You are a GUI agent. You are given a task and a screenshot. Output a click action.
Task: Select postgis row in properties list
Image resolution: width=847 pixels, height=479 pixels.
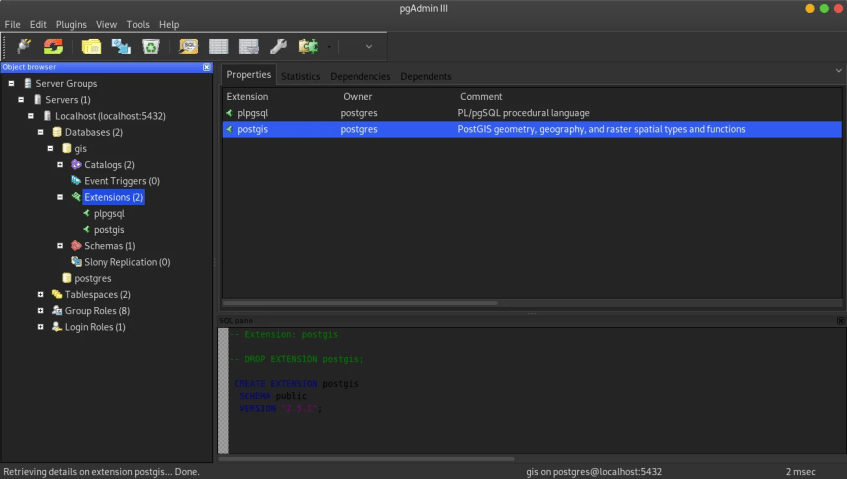coord(532,129)
